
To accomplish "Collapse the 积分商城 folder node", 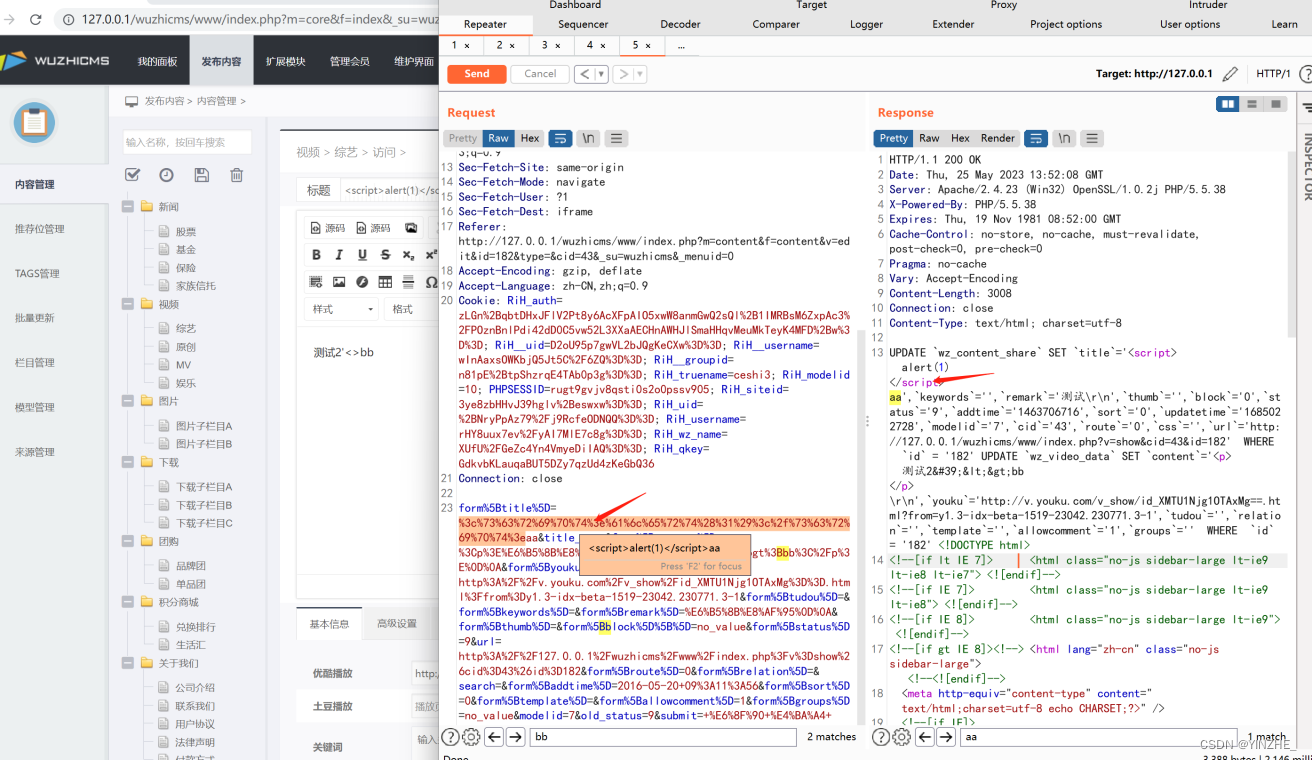I will point(128,602).
